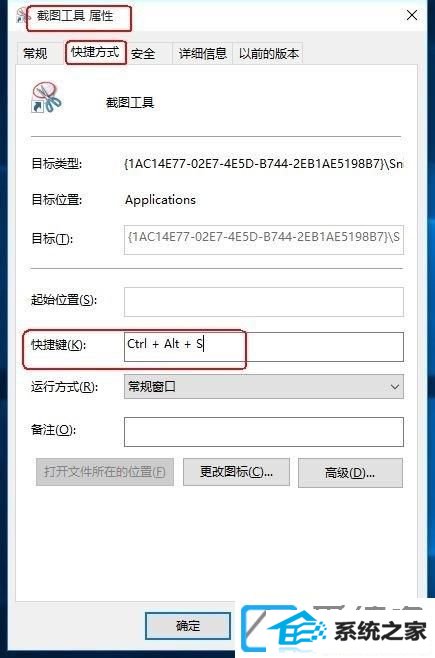Viewport: 435px width, 658px height.
Task: Switch to the 常规 tab
Action: 35,53
